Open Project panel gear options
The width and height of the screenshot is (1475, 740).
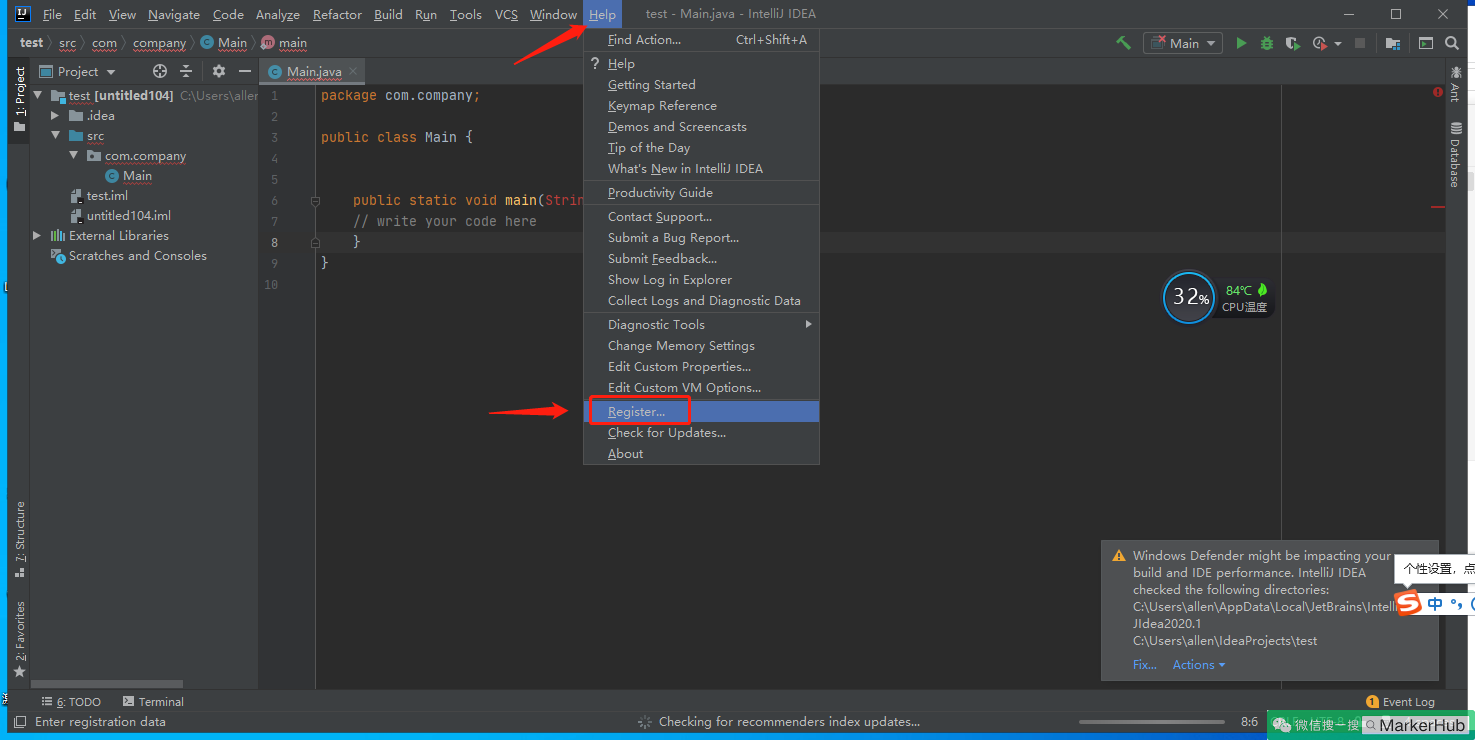[x=219, y=71]
